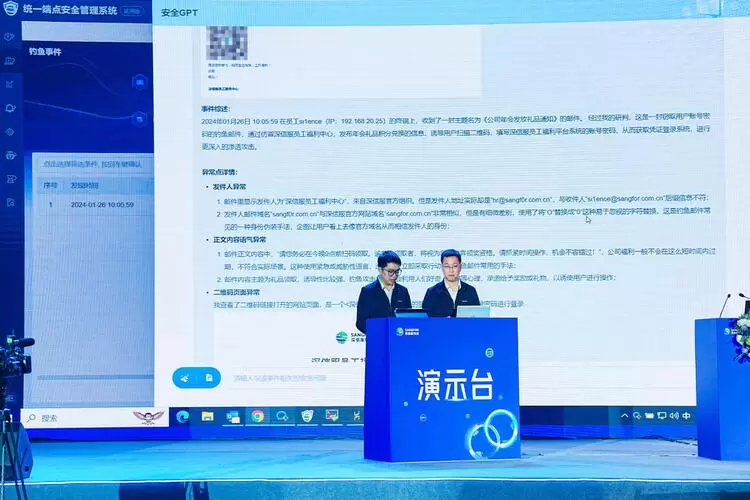Switch the 中 input method indicator
This screenshot has width=750, height=500.
click(x=686, y=413)
